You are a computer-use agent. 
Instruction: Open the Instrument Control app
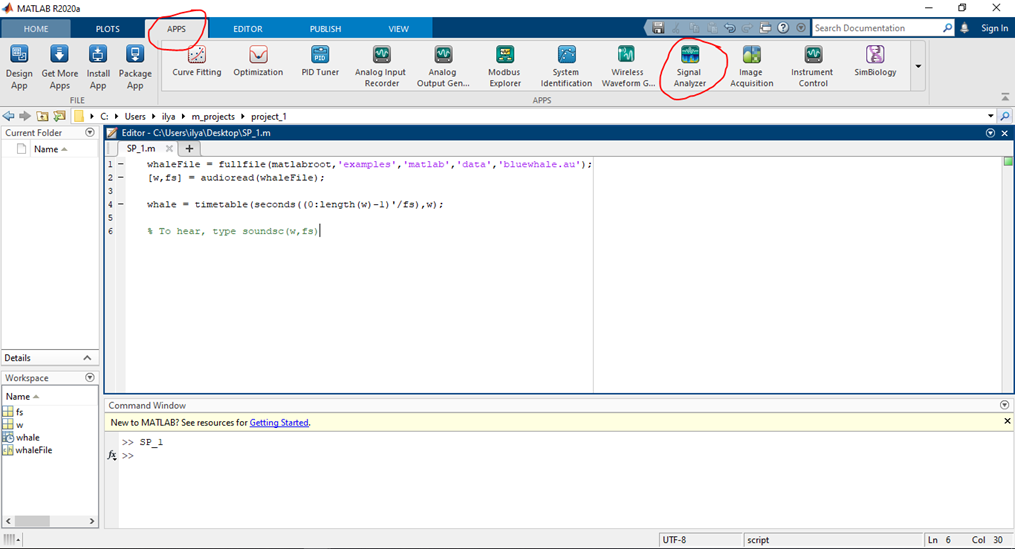pyautogui.click(x=812, y=67)
